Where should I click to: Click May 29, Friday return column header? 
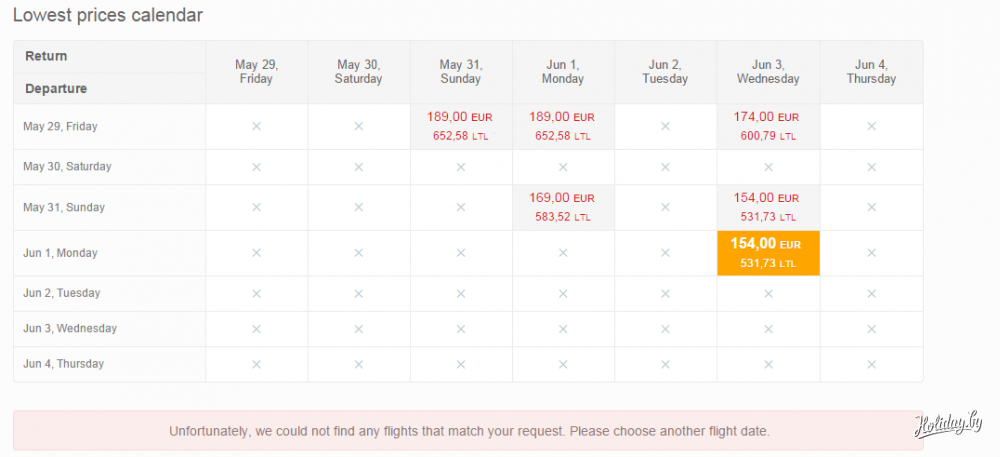pyautogui.click(x=256, y=72)
